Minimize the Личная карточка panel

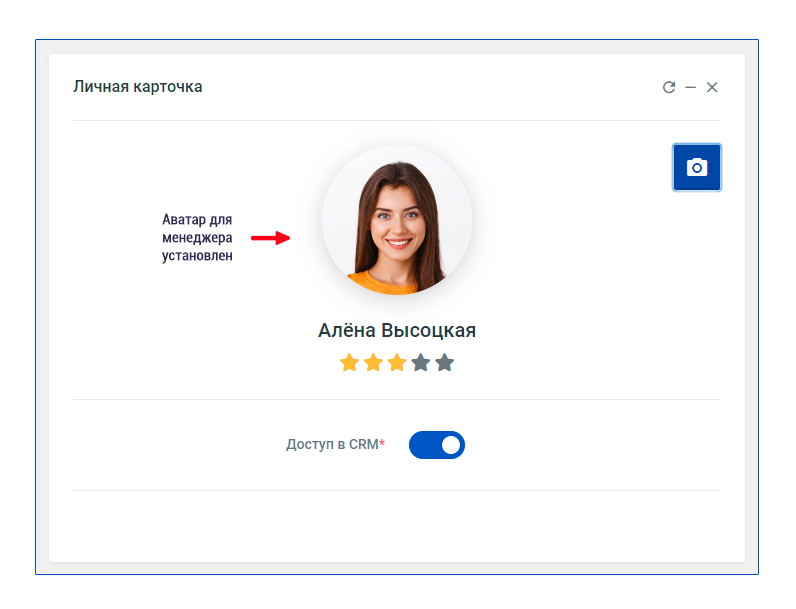tap(690, 87)
